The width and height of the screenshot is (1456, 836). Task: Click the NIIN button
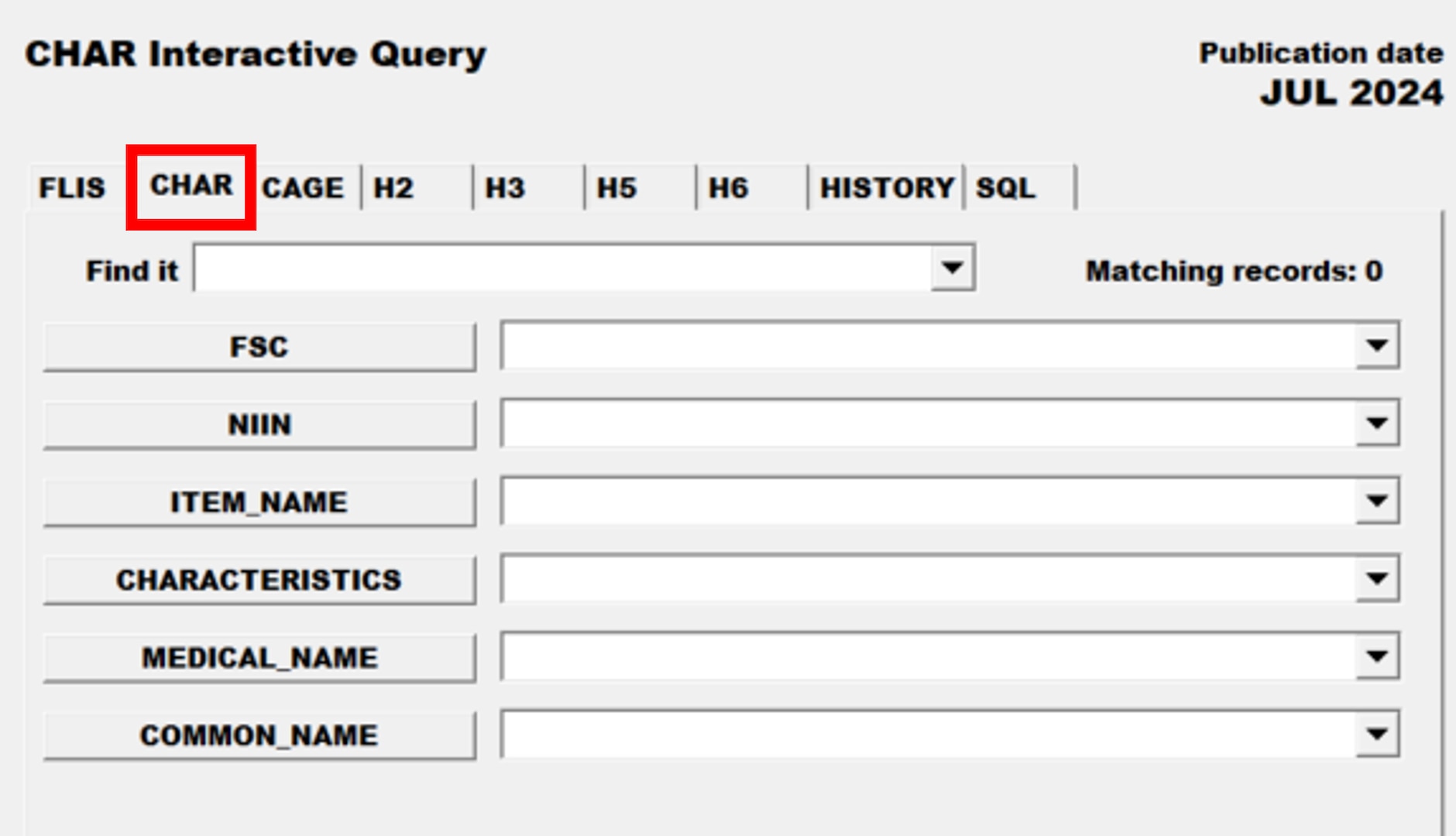pyautogui.click(x=259, y=424)
